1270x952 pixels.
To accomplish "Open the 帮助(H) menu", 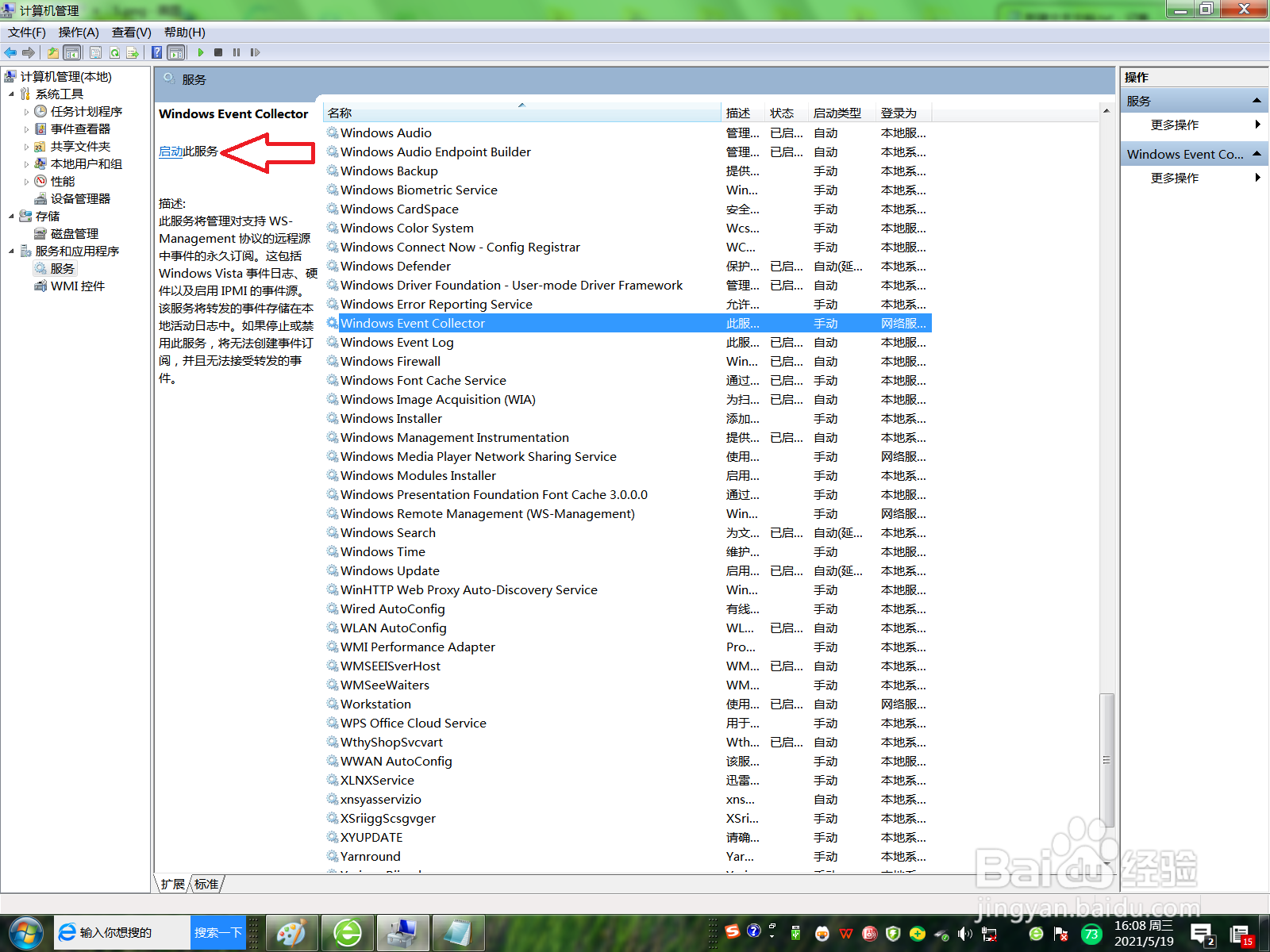I will tap(185, 33).
